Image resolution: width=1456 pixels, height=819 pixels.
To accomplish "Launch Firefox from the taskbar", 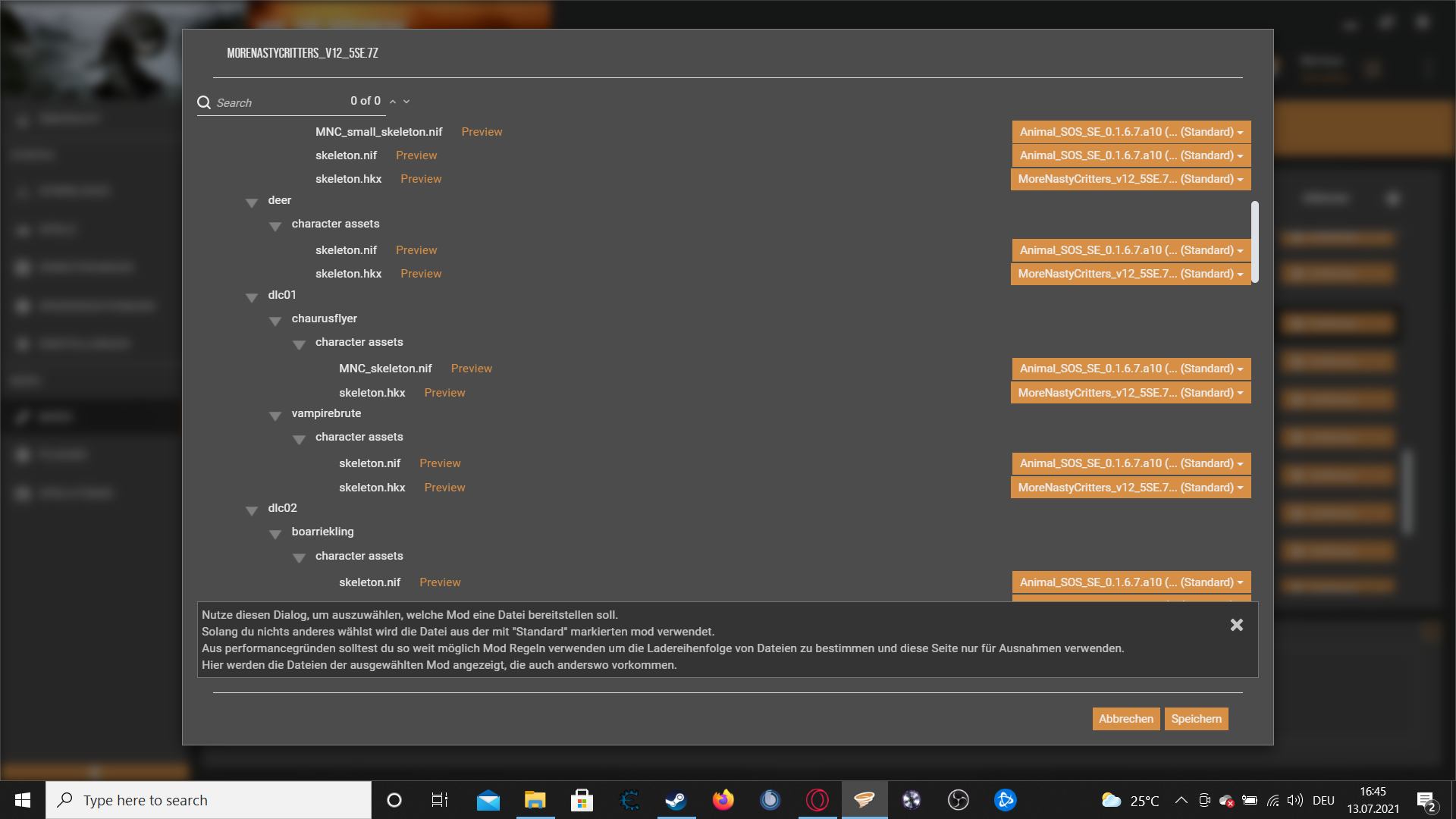I will (x=723, y=800).
